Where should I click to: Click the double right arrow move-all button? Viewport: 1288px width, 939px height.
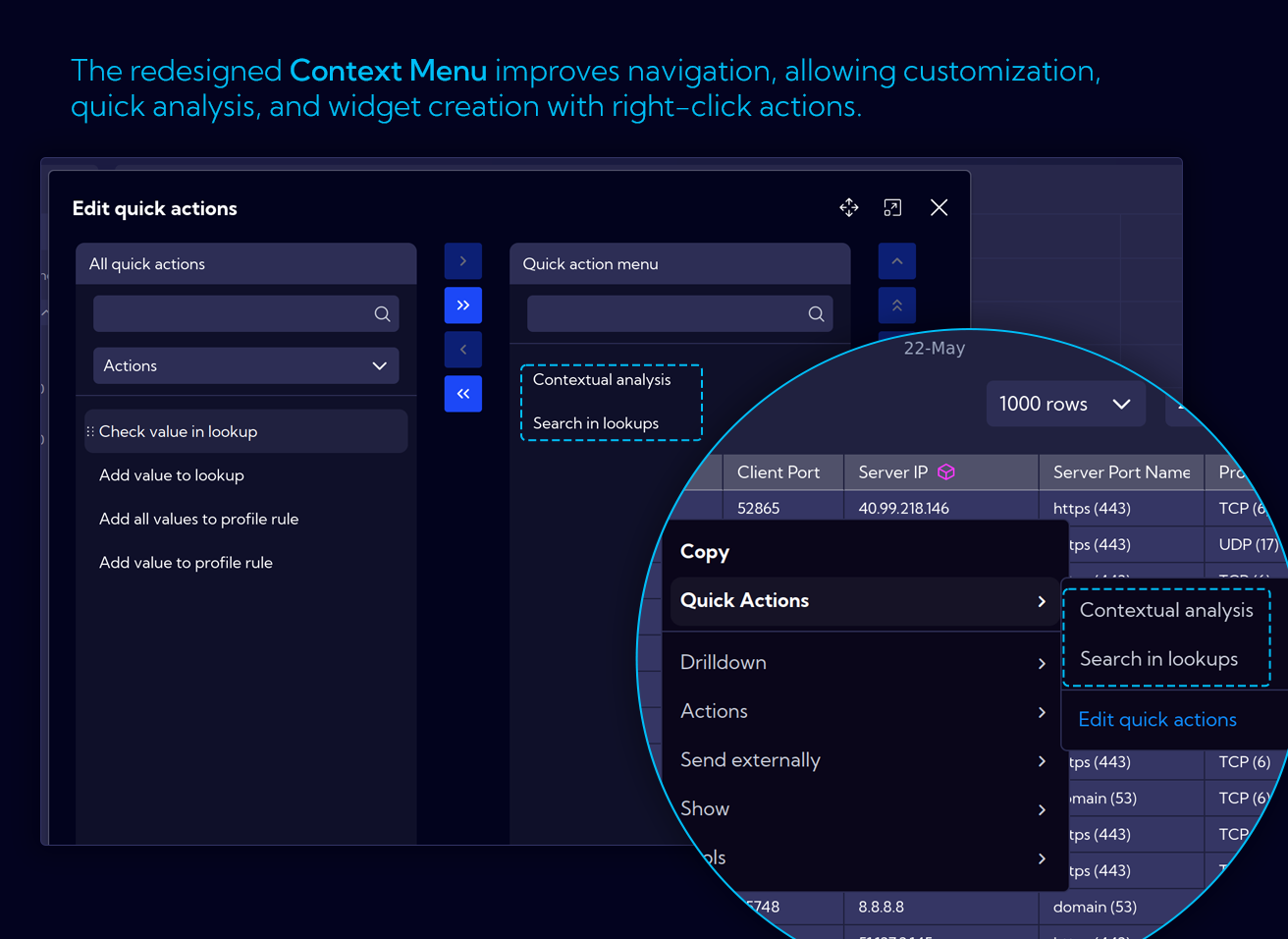pyautogui.click(x=463, y=305)
